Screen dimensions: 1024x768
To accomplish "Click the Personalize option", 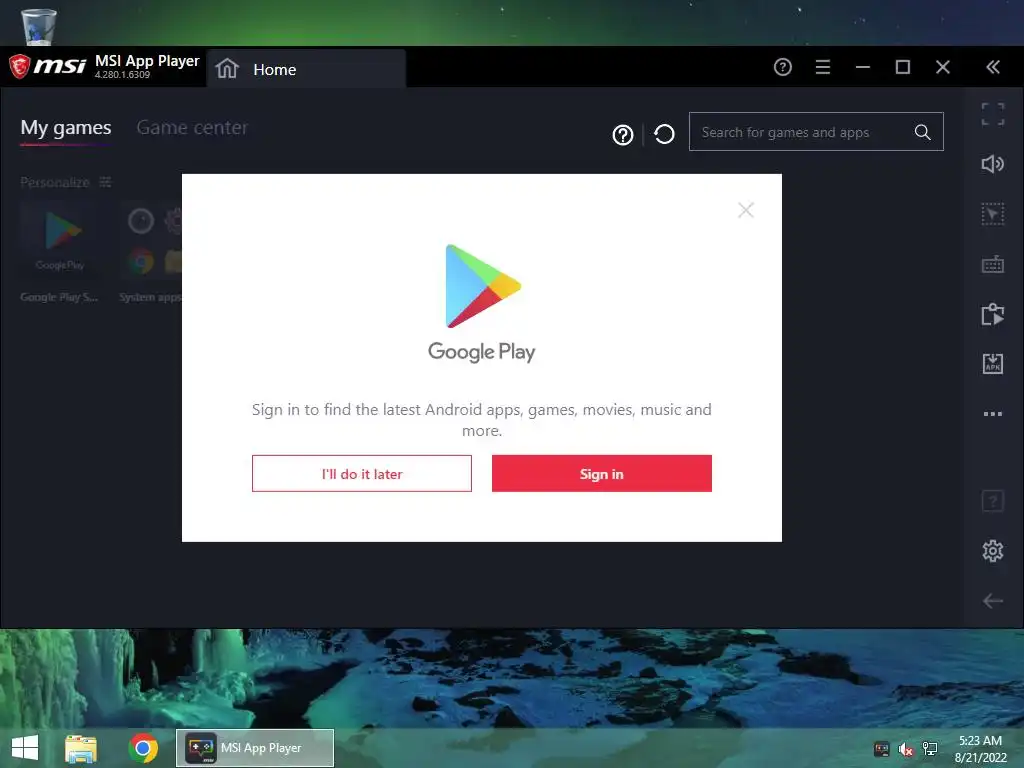I will (65, 182).
